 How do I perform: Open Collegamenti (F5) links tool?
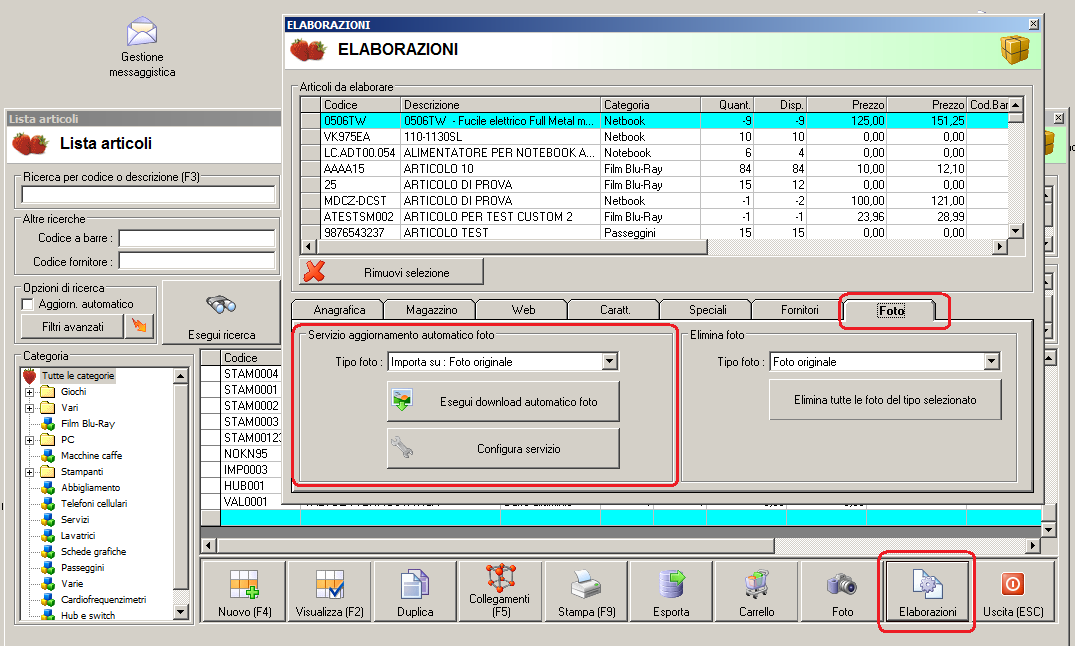(x=500, y=594)
